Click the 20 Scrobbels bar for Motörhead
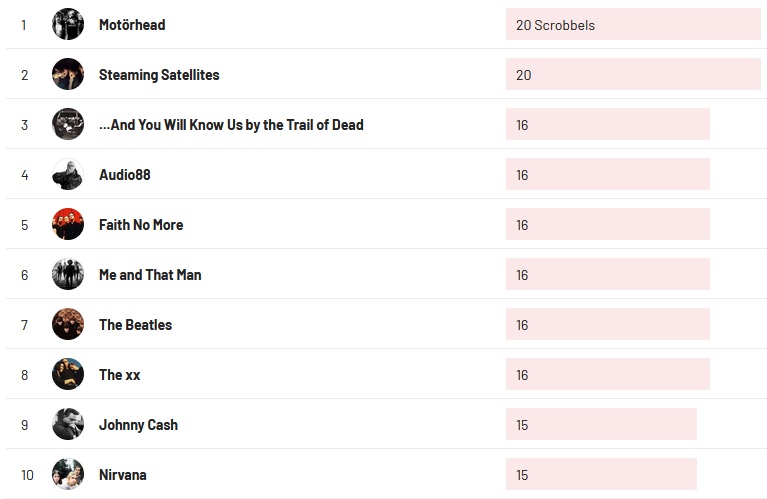 pyautogui.click(x=633, y=25)
